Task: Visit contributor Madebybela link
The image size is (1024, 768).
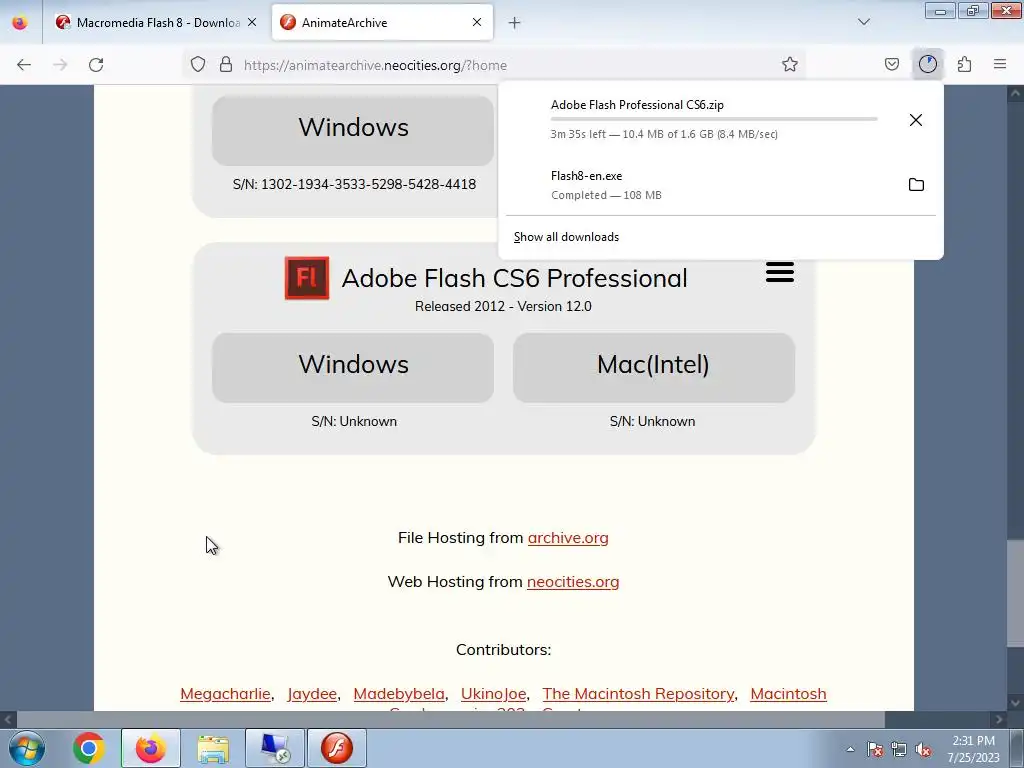Action: (x=399, y=694)
